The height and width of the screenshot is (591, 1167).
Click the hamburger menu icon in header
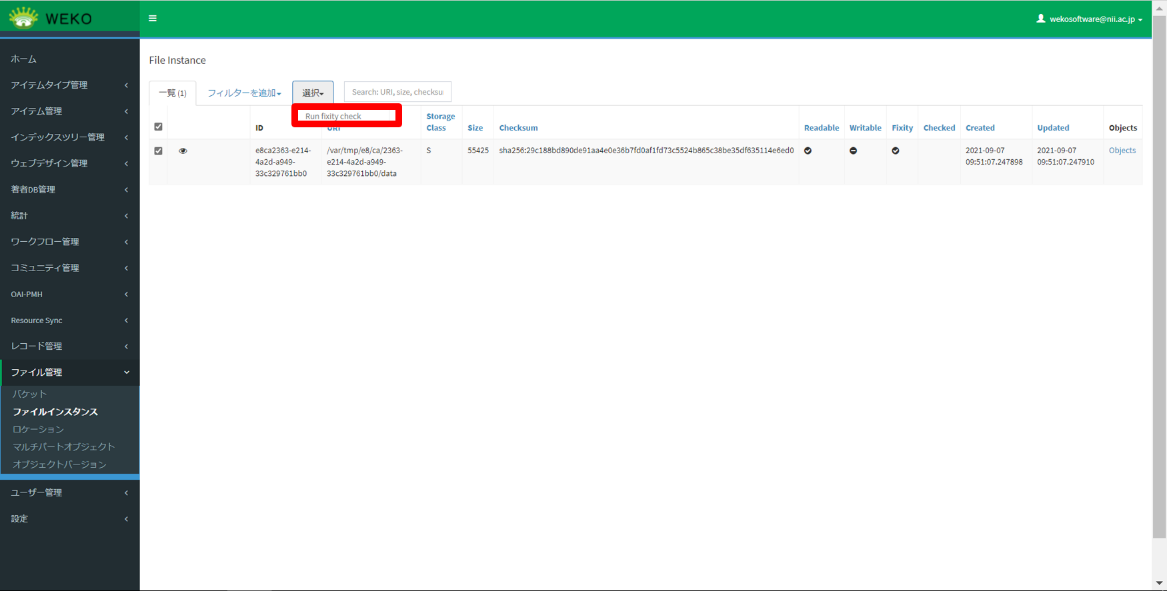point(152,18)
